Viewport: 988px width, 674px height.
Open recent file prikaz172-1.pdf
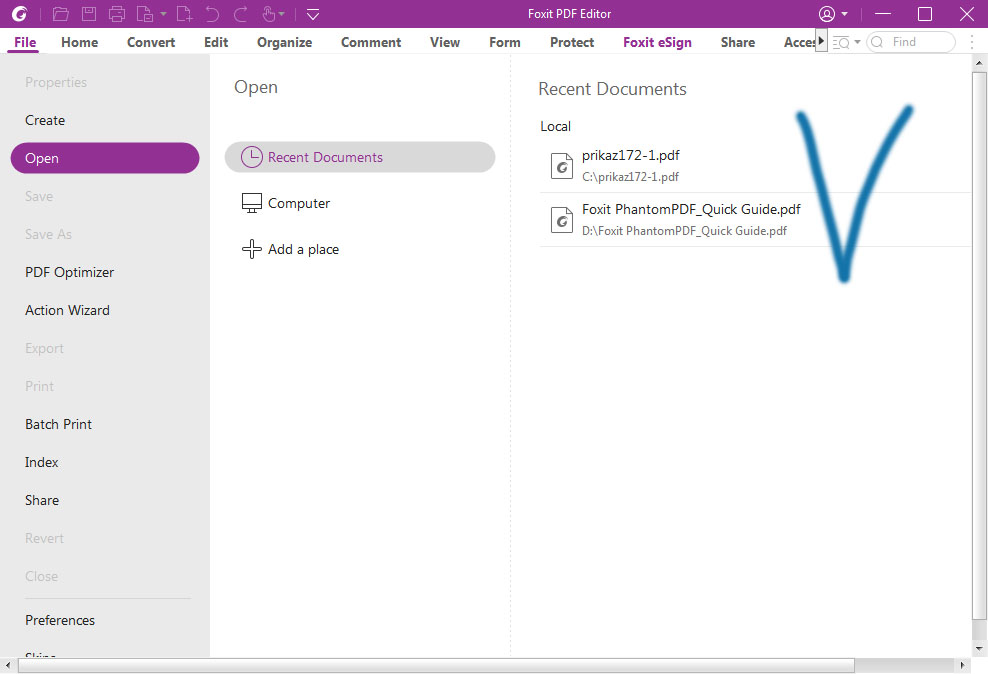coord(631,155)
